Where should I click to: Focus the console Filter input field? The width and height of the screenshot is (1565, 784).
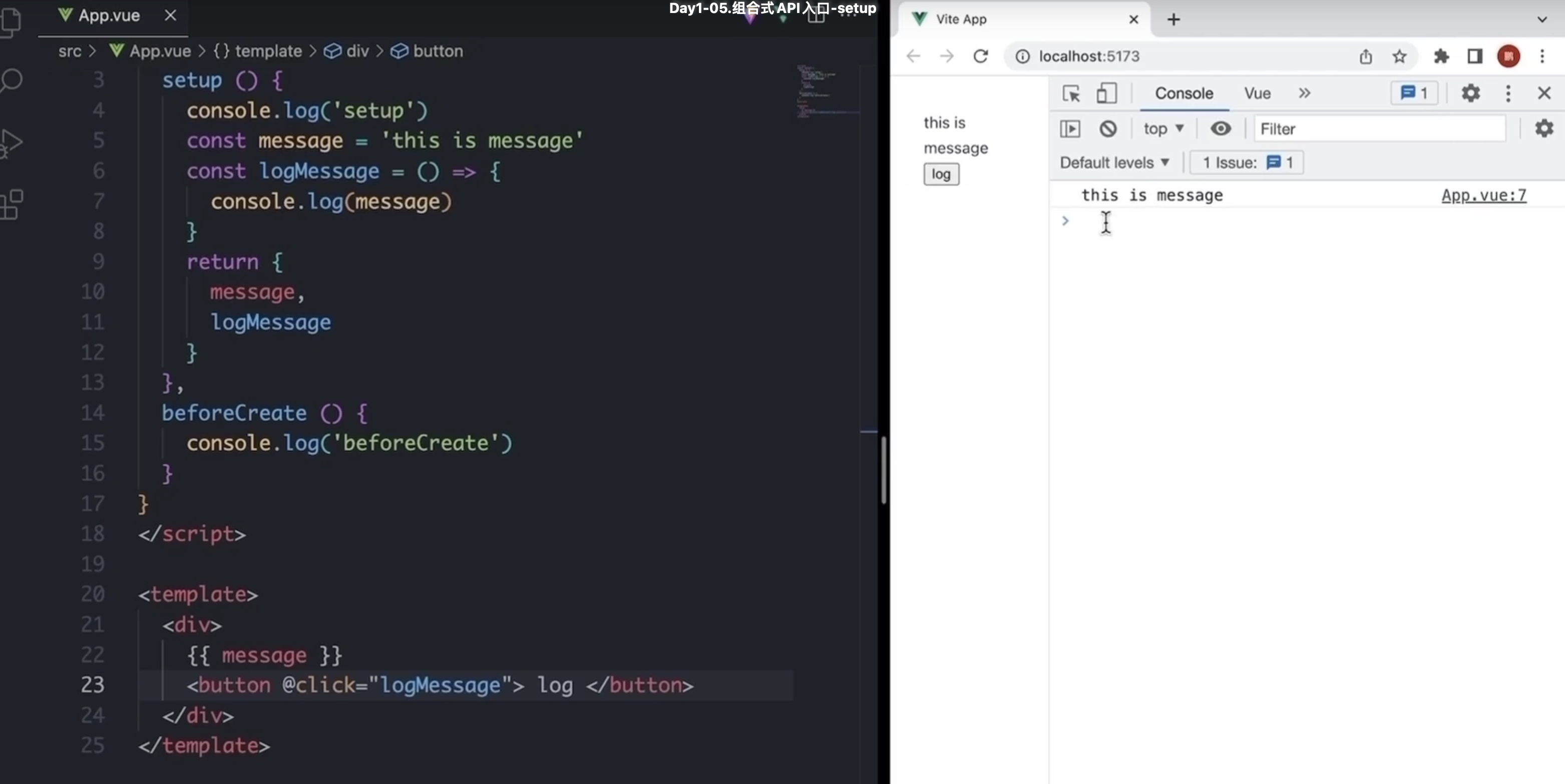click(1379, 129)
